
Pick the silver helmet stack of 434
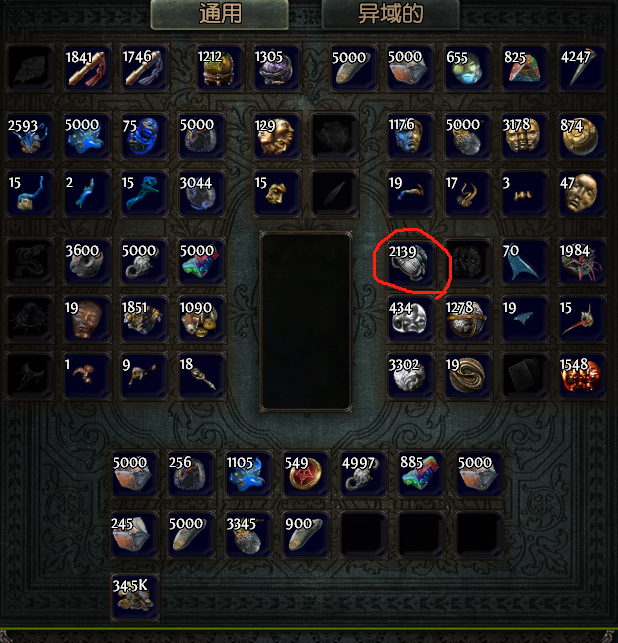coord(410,319)
